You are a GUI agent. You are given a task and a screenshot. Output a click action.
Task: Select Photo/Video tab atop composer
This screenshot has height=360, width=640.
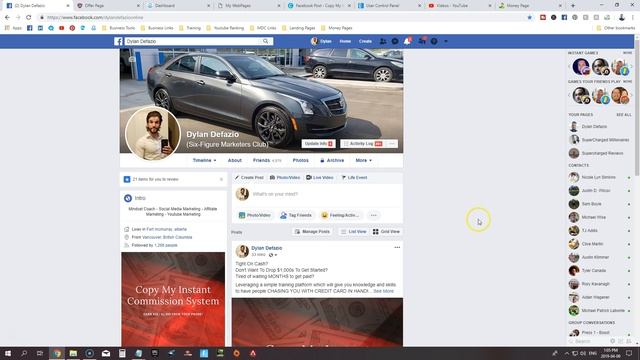pyautogui.click(x=285, y=178)
